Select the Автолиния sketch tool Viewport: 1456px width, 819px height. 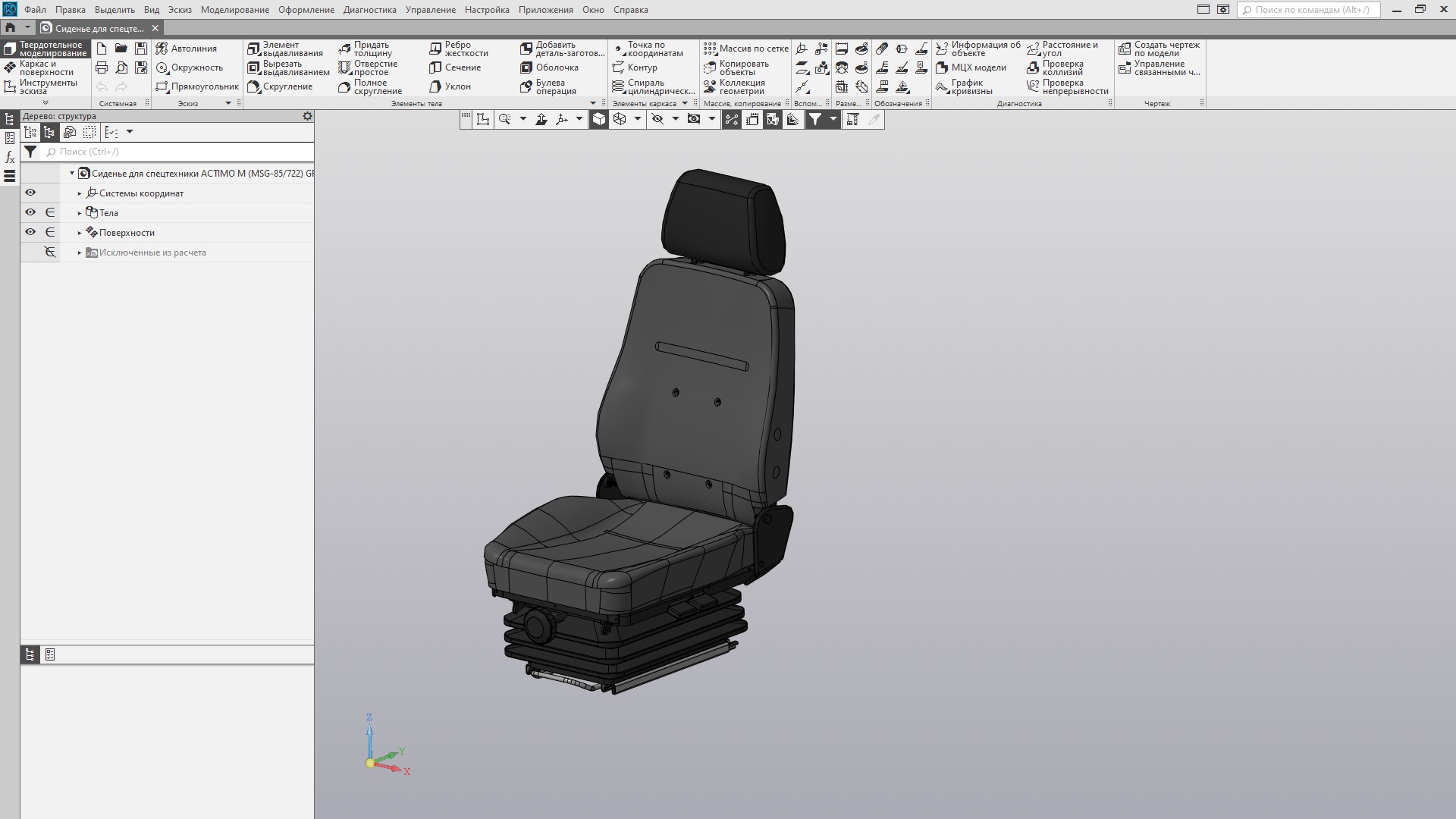pyautogui.click(x=187, y=49)
